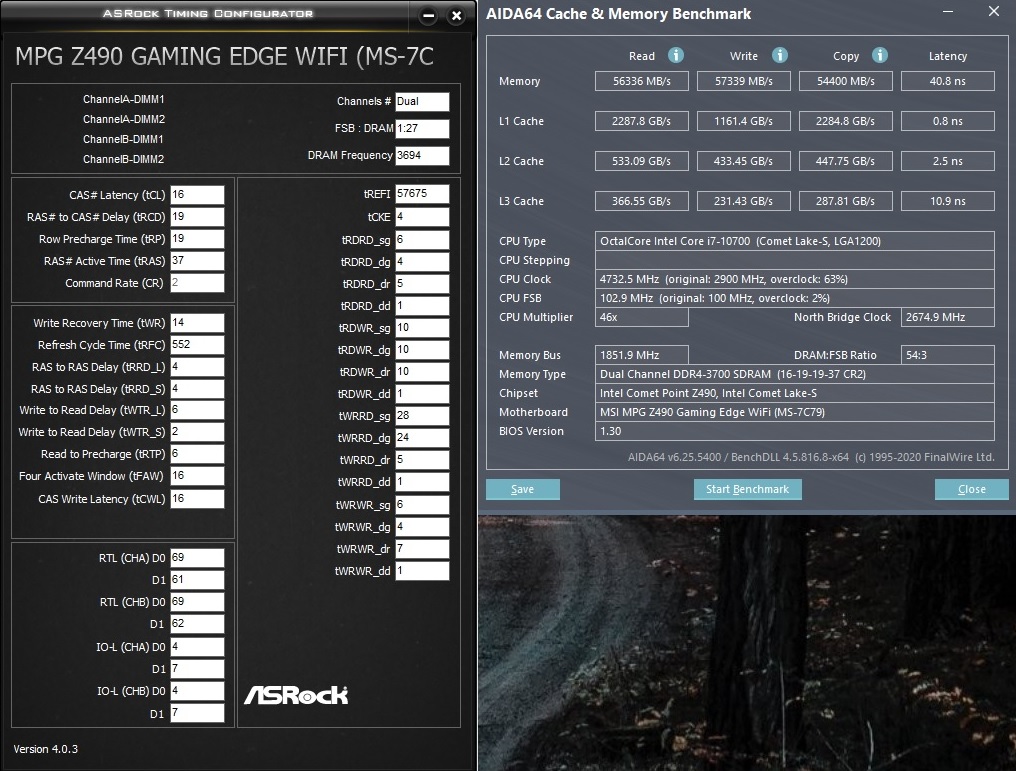Click the Memory Copy result 54400 MB/s

(846, 81)
